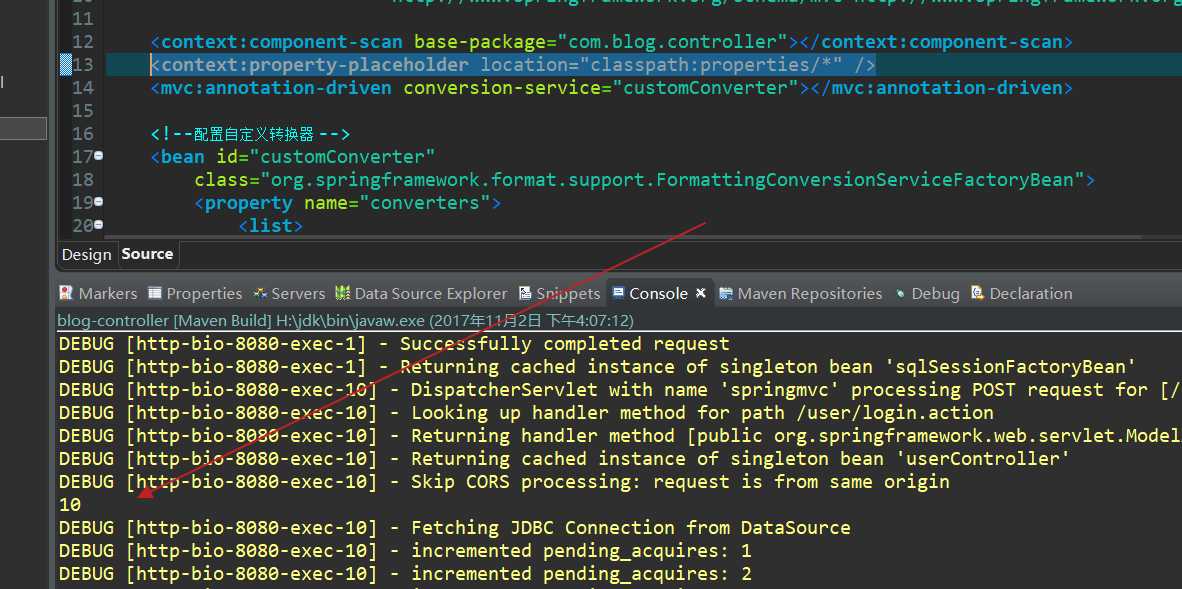The width and height of the screenshot is (1182, 589).
Task: Click the console output '10'
Action: point(69,505)
